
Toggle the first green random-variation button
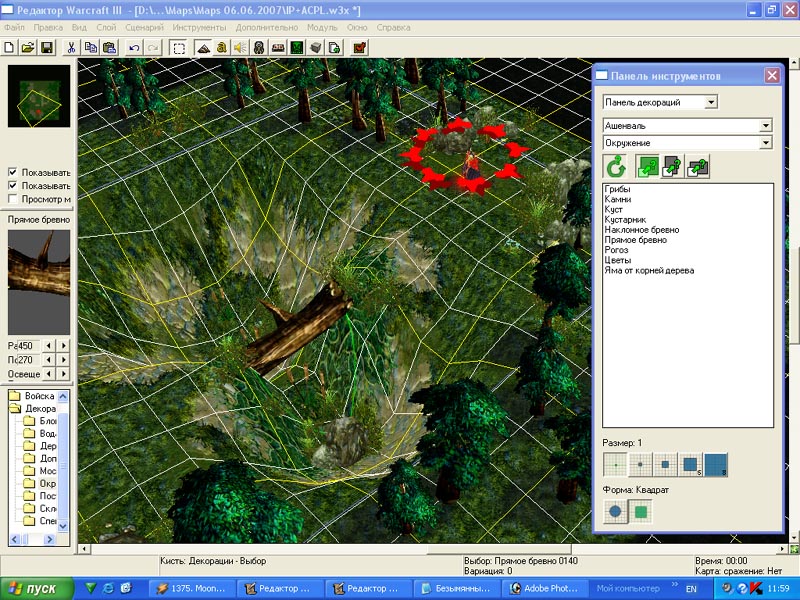tap(647, 166)
